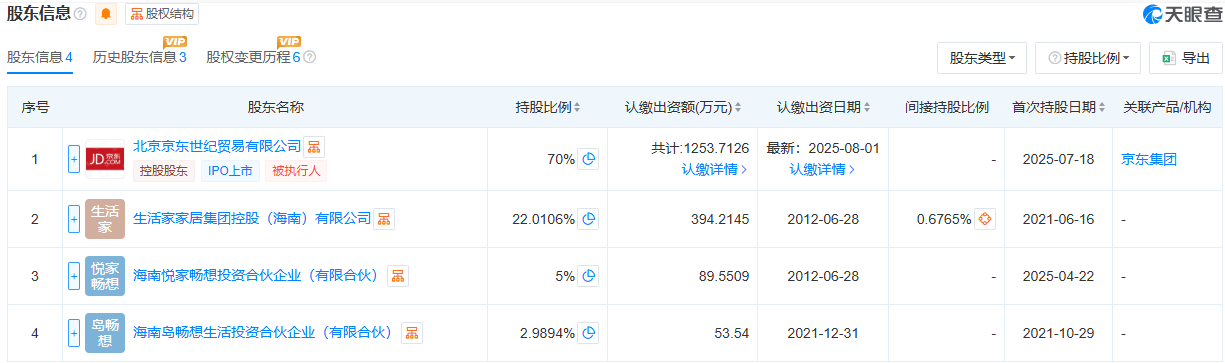
Task: Switch to 历史股东信息 tab
Action: (x=140, y=58)
